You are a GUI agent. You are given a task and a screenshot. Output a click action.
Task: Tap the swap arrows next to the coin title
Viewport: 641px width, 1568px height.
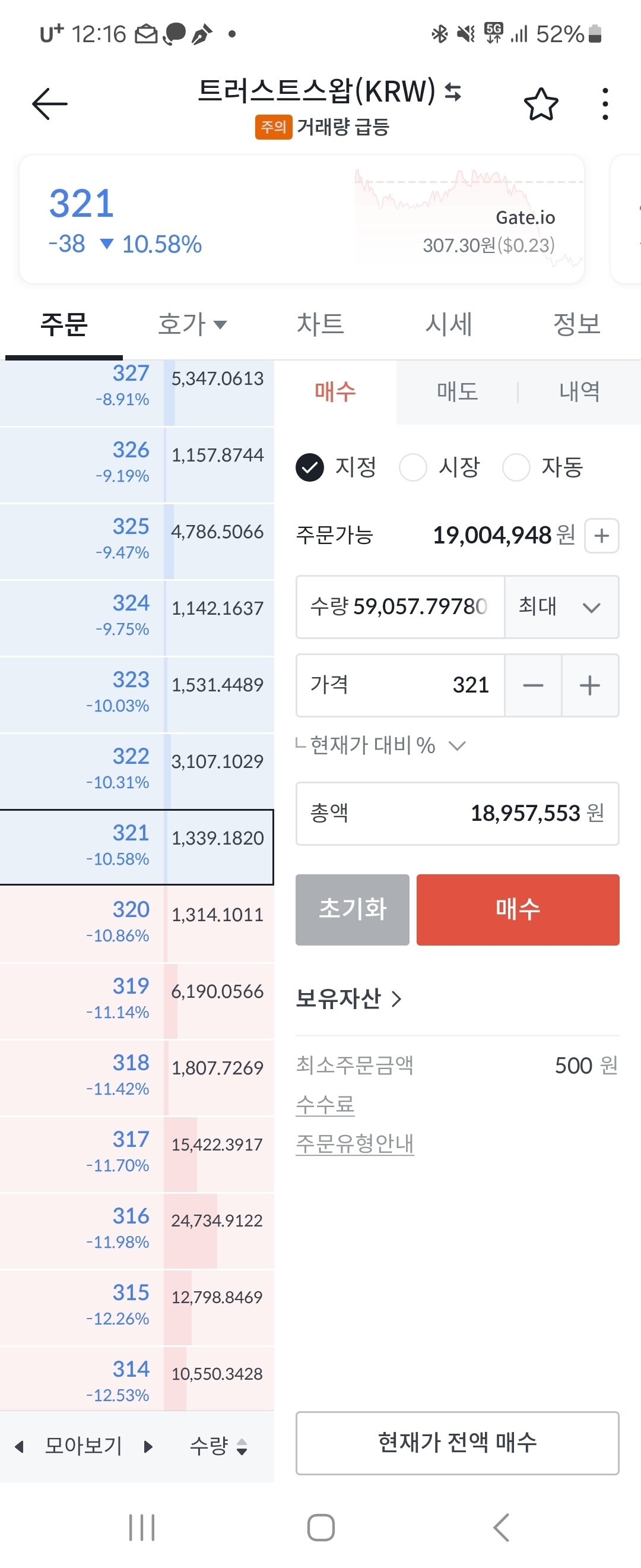point(453,93)
